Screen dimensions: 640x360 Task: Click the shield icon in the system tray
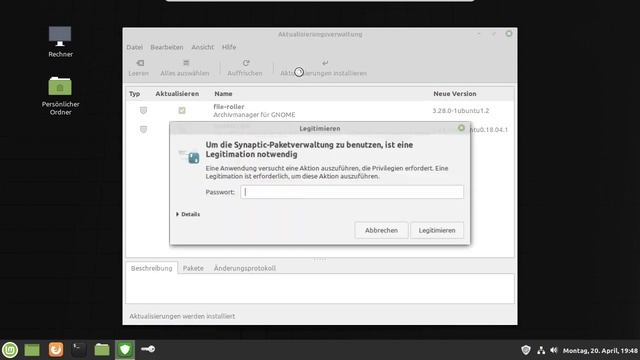[x=526, y=350]
